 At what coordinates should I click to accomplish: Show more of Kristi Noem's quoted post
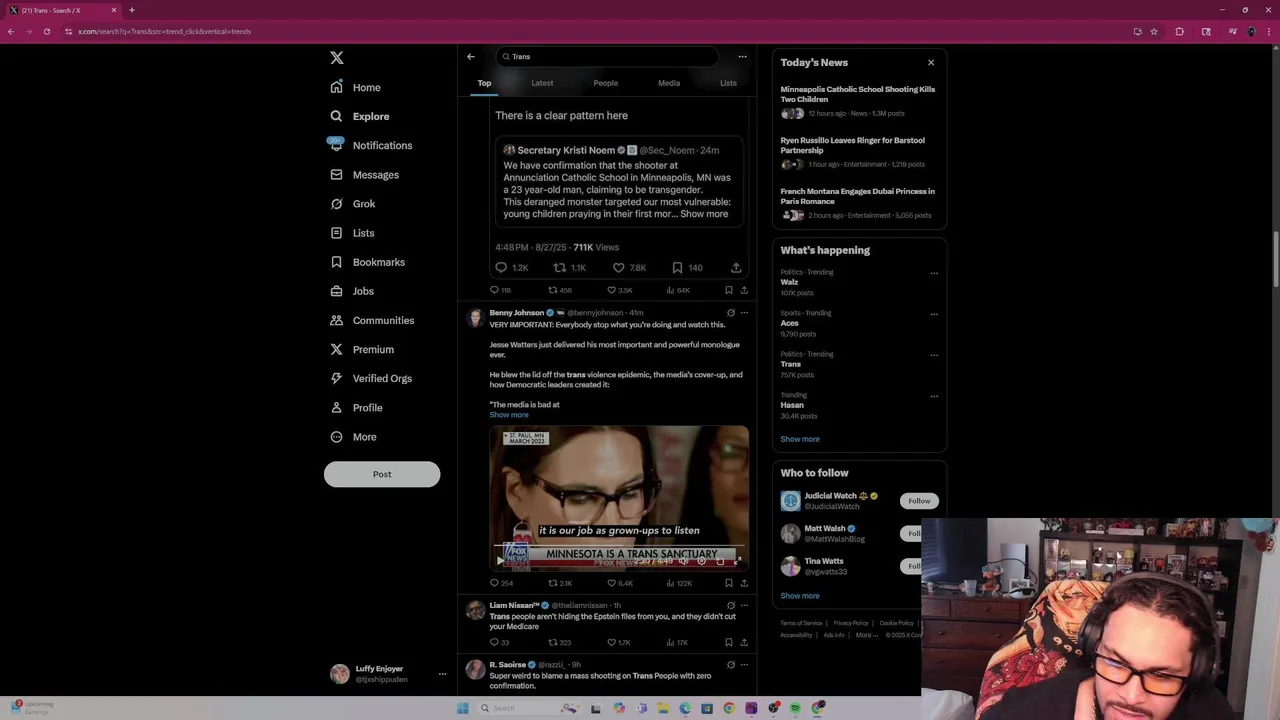[704, 214]
